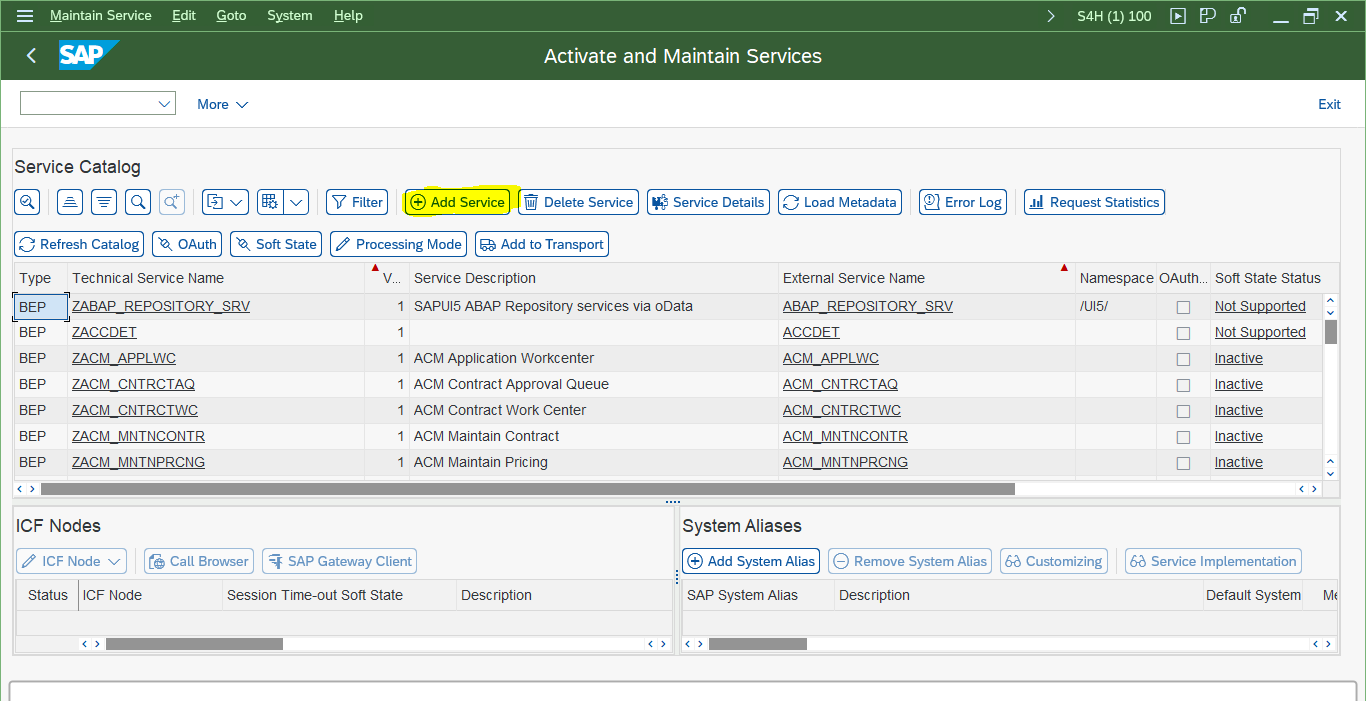1366x701 pixels.
Task: Click the Find search icon in catalog toolbar
Action: (139, 202)
